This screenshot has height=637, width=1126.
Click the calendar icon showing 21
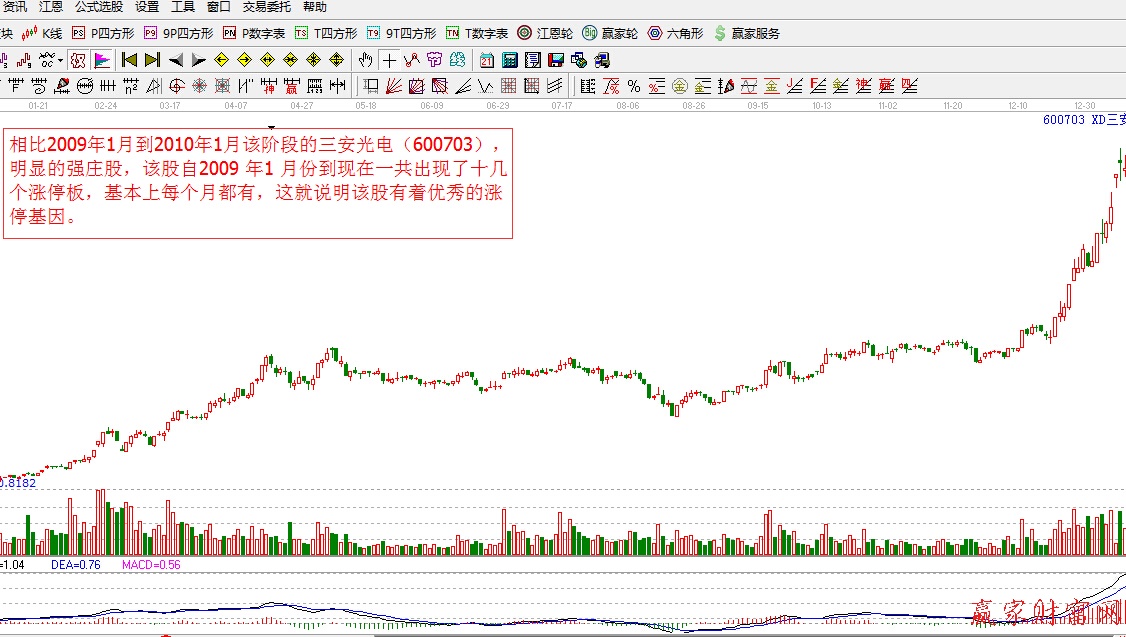click(x=487, y=60)
